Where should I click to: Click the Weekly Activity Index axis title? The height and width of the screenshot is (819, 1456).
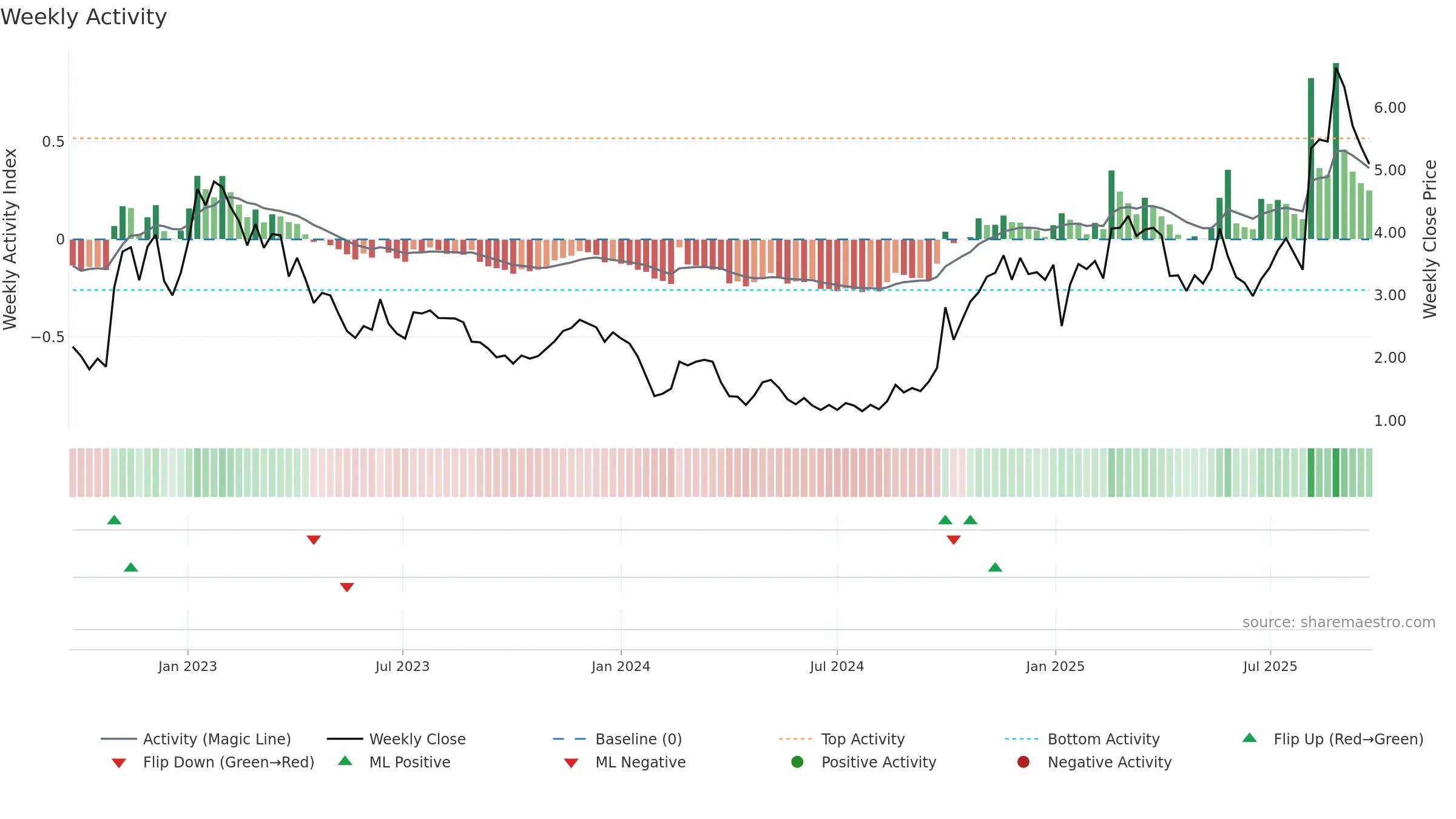10,239
